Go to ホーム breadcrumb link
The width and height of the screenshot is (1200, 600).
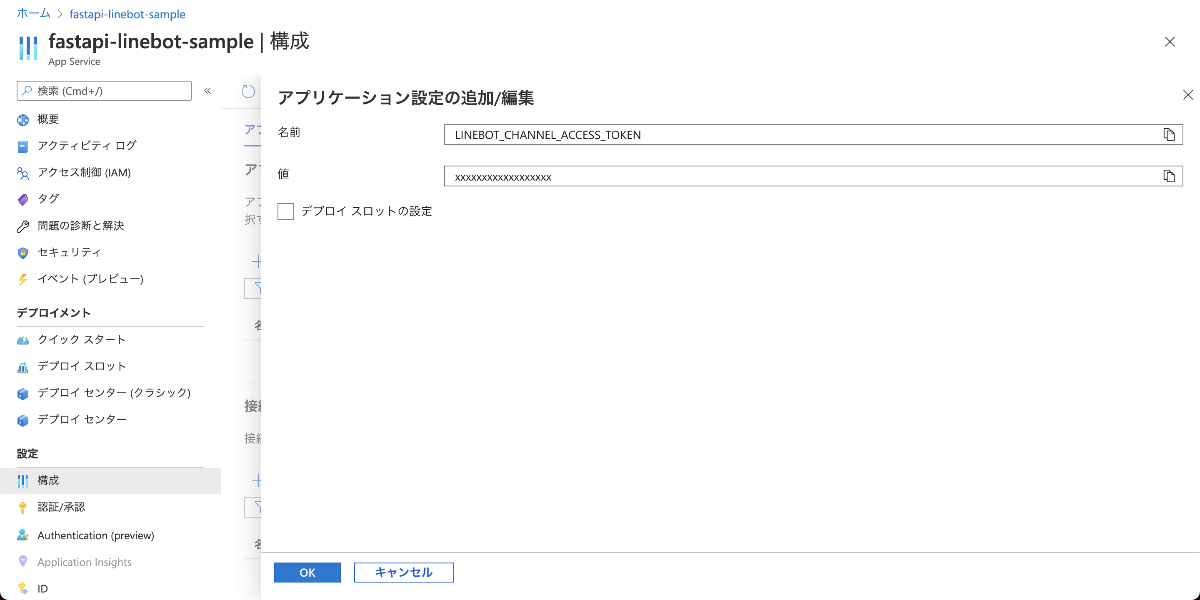point(34,14)
